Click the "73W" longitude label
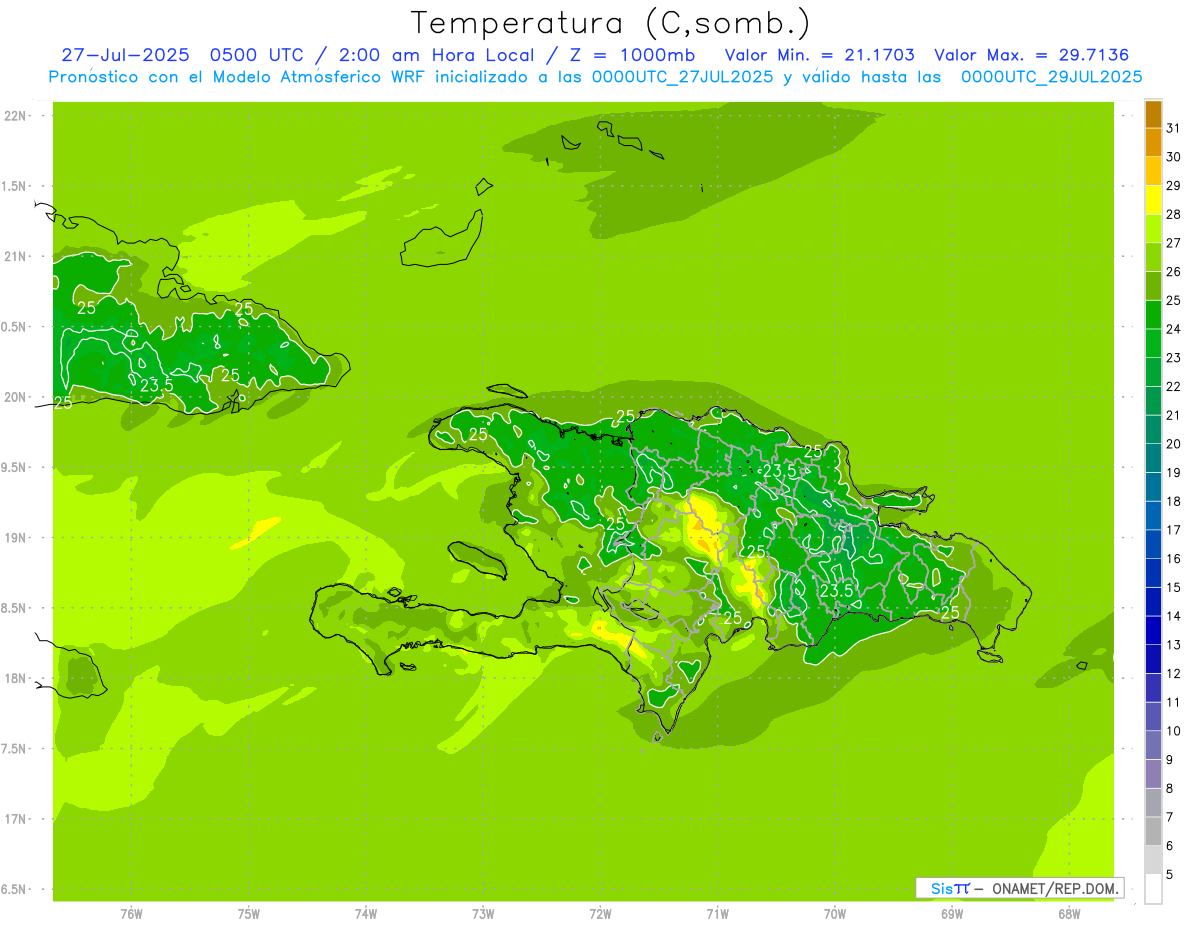The height and width of the screenshot is (927, 1200). tap(483, 913)
